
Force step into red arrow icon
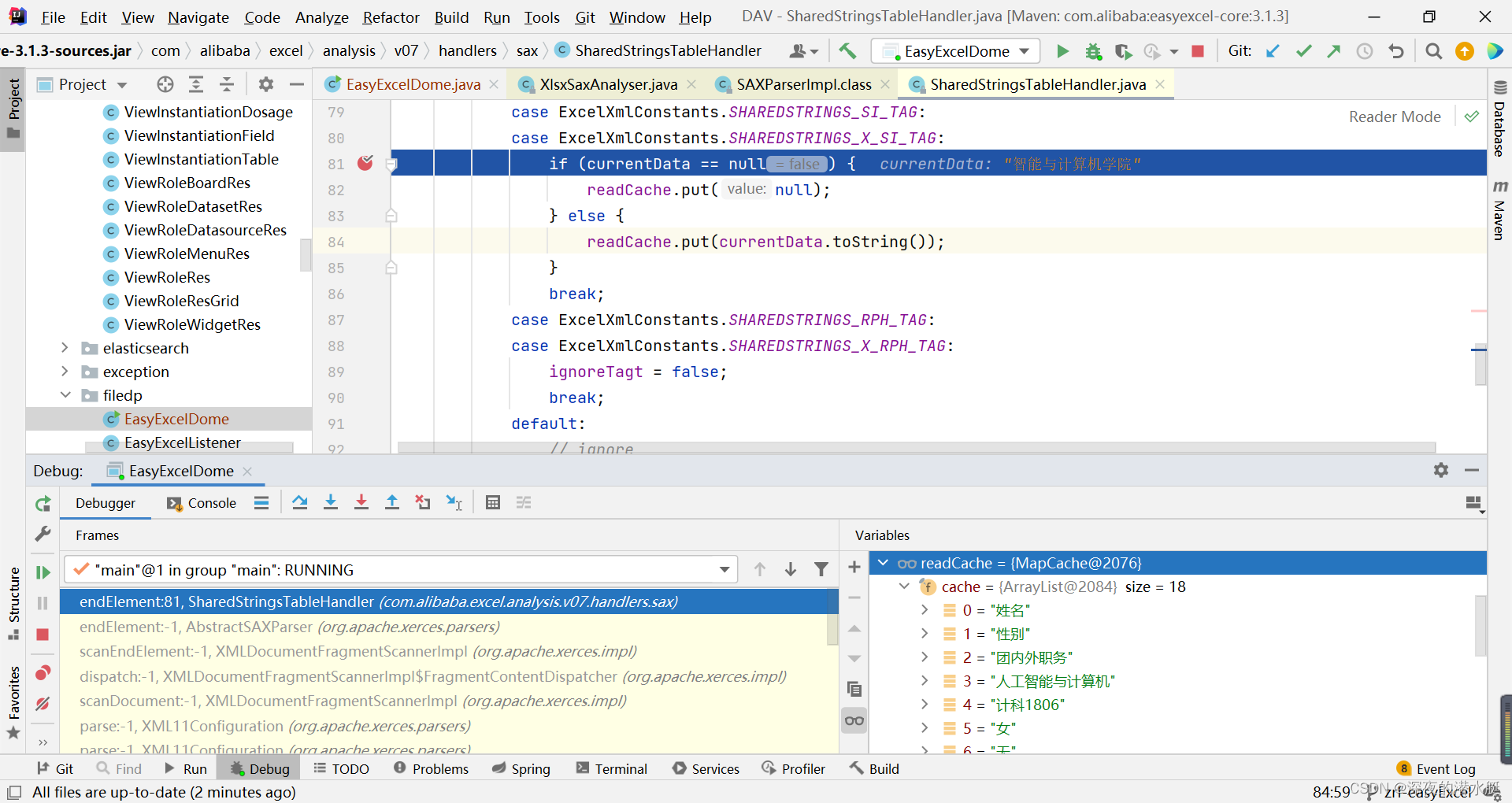pos(361,502)
